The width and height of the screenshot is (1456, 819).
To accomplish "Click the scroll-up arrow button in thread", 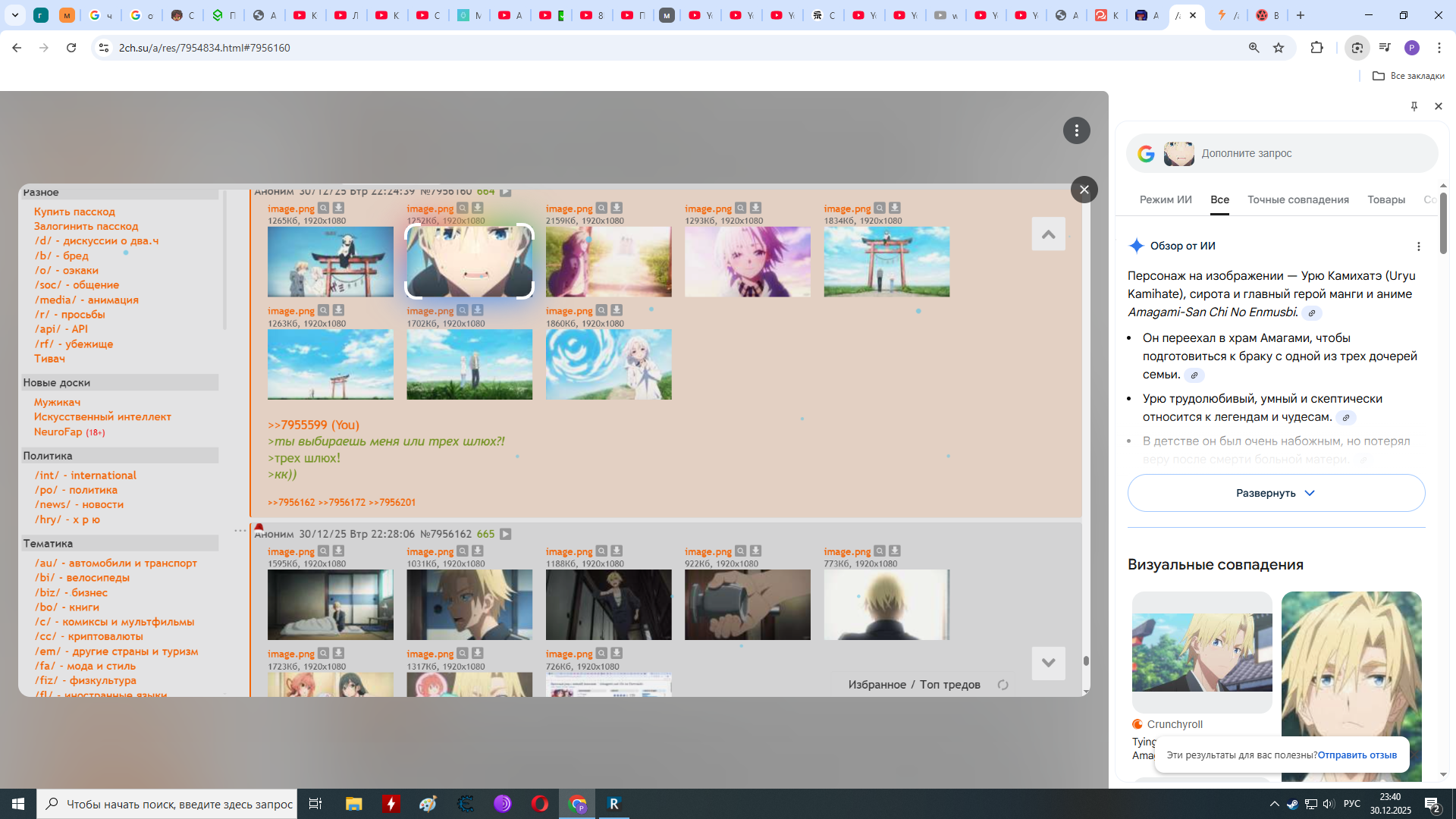I will [x=1048, y=234].
